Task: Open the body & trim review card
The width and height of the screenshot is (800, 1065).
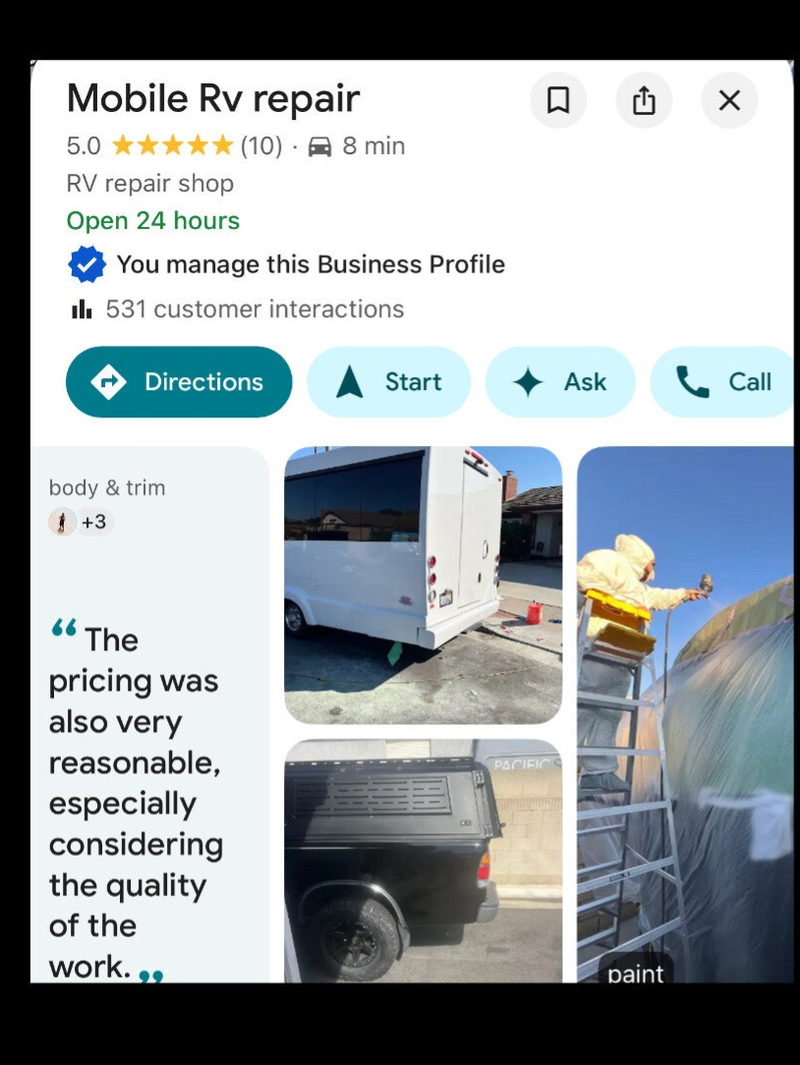Action: pos(150,714)
